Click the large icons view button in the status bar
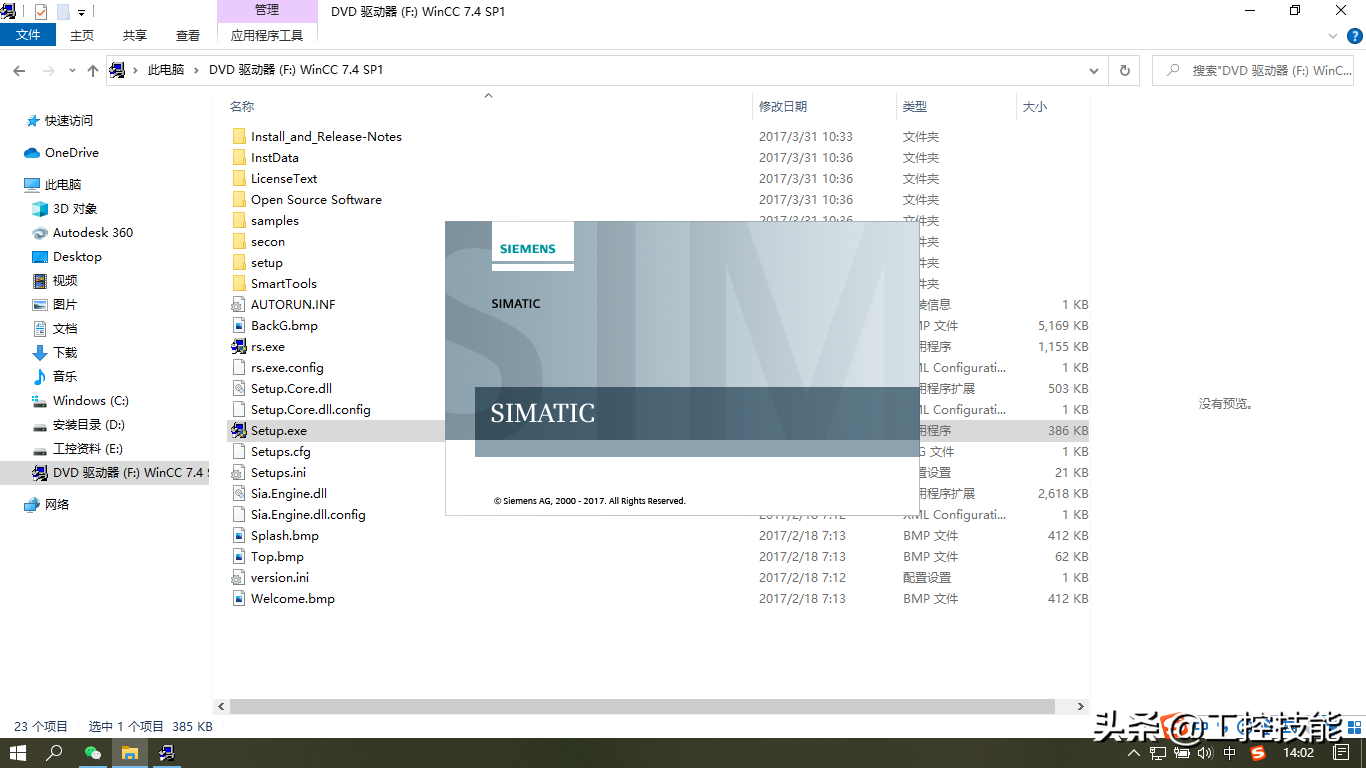 click(x=1352, y=727)
